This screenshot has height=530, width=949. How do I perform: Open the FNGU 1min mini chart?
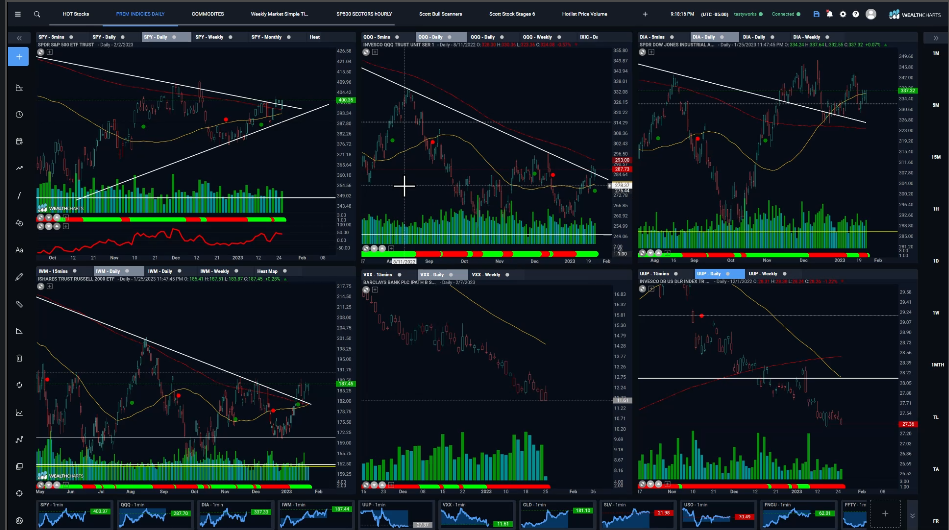click(x=798, y=514)
